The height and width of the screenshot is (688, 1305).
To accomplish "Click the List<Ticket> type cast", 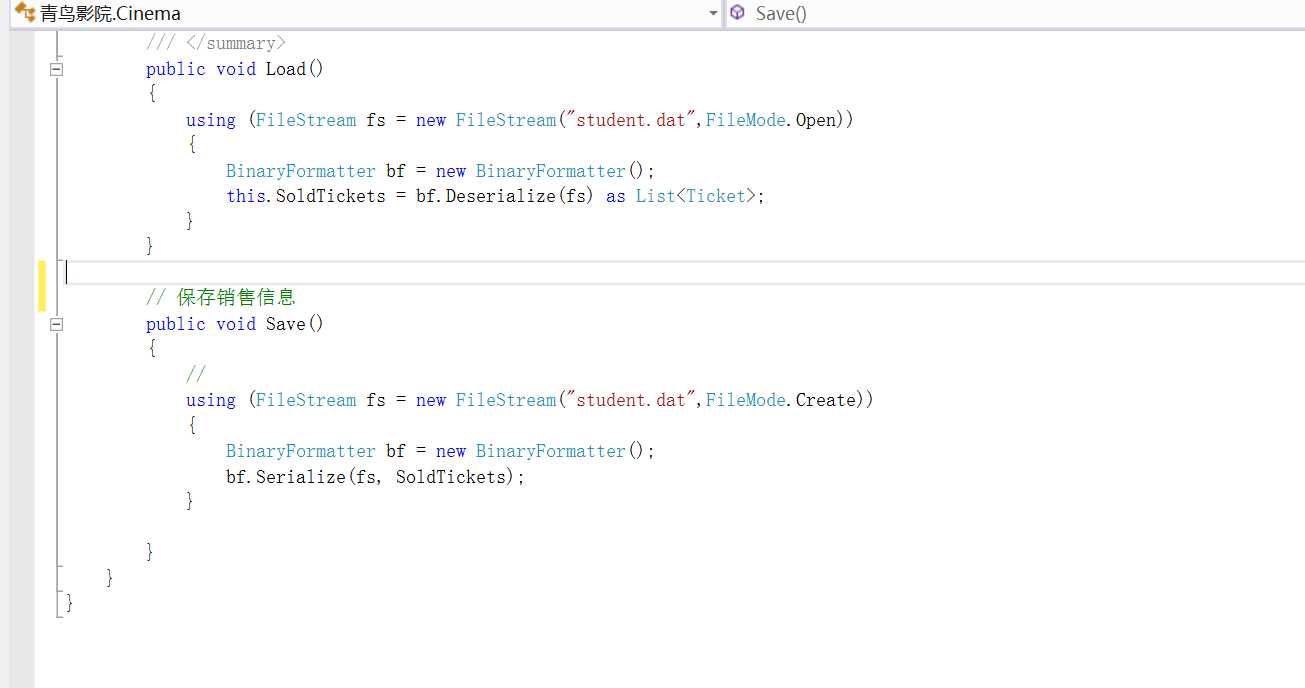I will 696,196.
